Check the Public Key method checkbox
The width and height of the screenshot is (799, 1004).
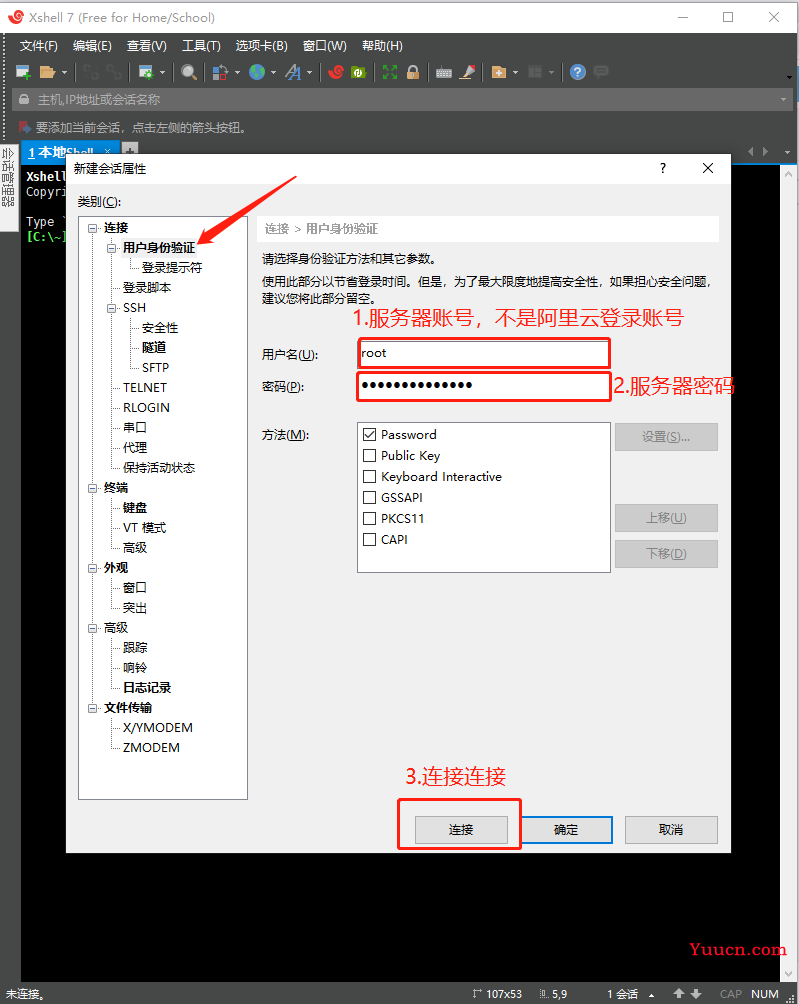click(x=369, y=455)
